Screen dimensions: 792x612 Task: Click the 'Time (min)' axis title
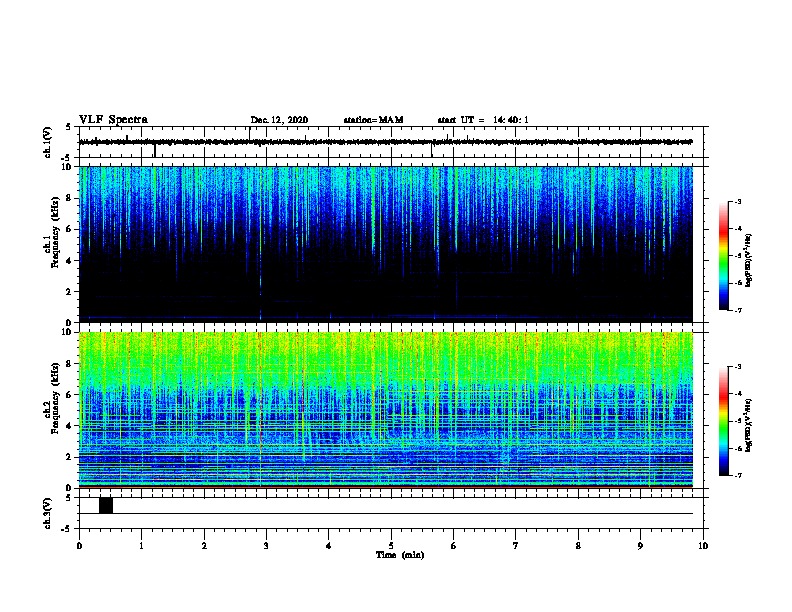pos(400,555)
